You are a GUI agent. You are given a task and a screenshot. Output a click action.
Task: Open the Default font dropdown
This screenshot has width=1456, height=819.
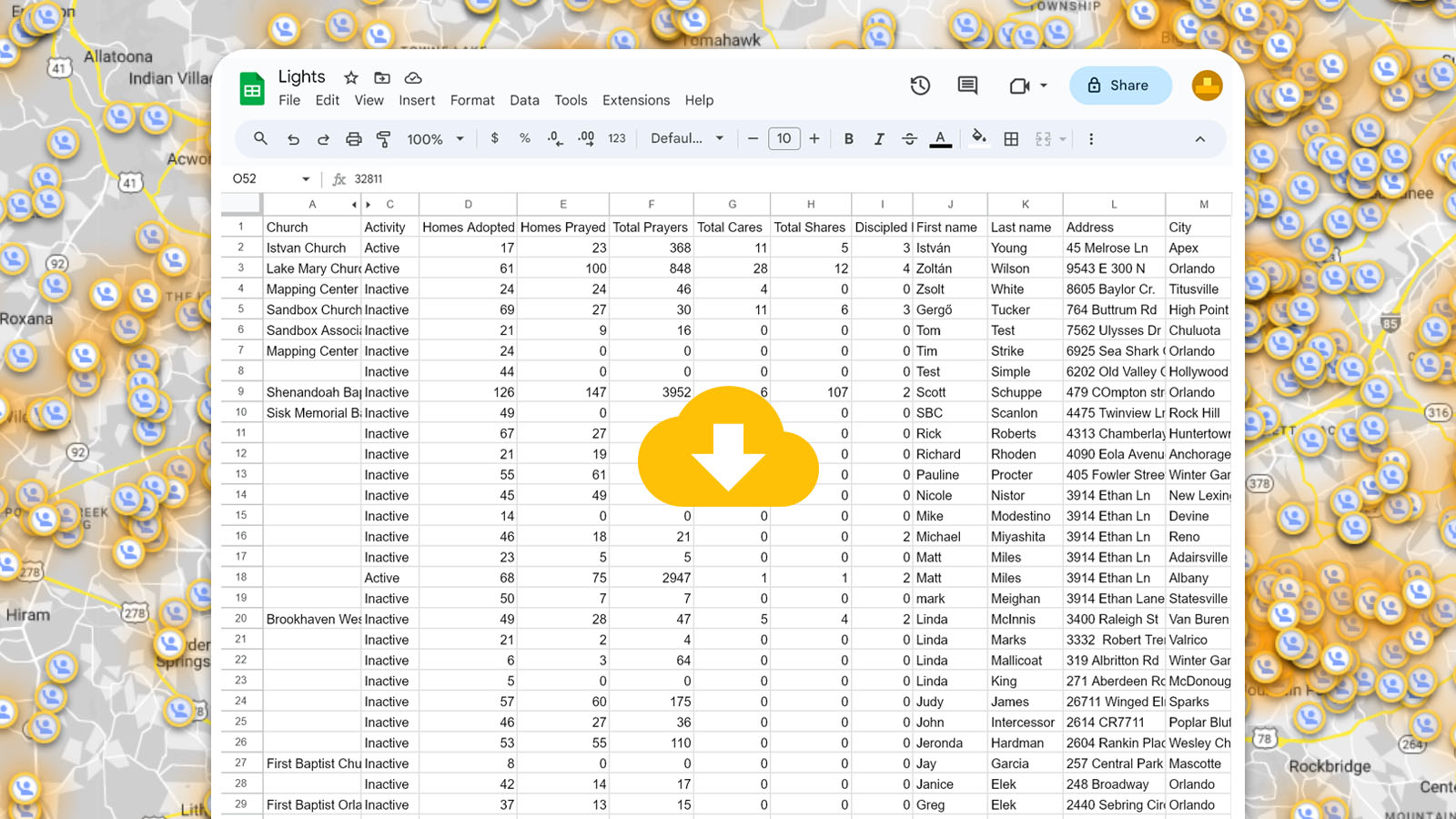(x=687, y=138)
